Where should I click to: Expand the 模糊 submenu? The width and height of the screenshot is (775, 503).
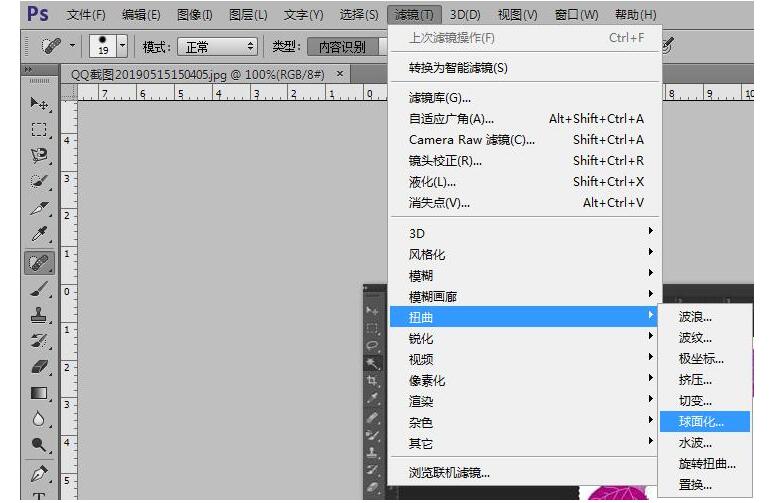coord(525,275)
